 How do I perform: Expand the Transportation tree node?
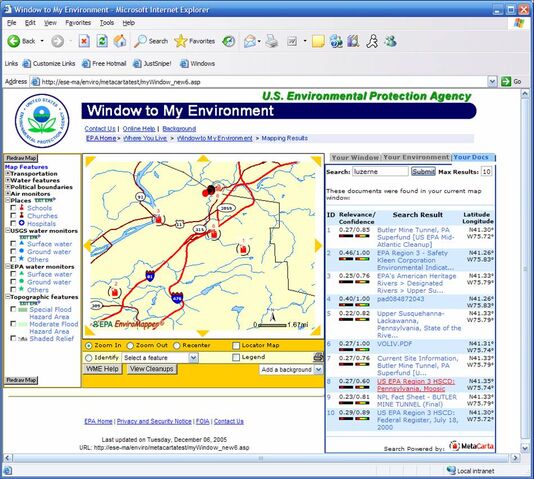[x=7, y=173]
